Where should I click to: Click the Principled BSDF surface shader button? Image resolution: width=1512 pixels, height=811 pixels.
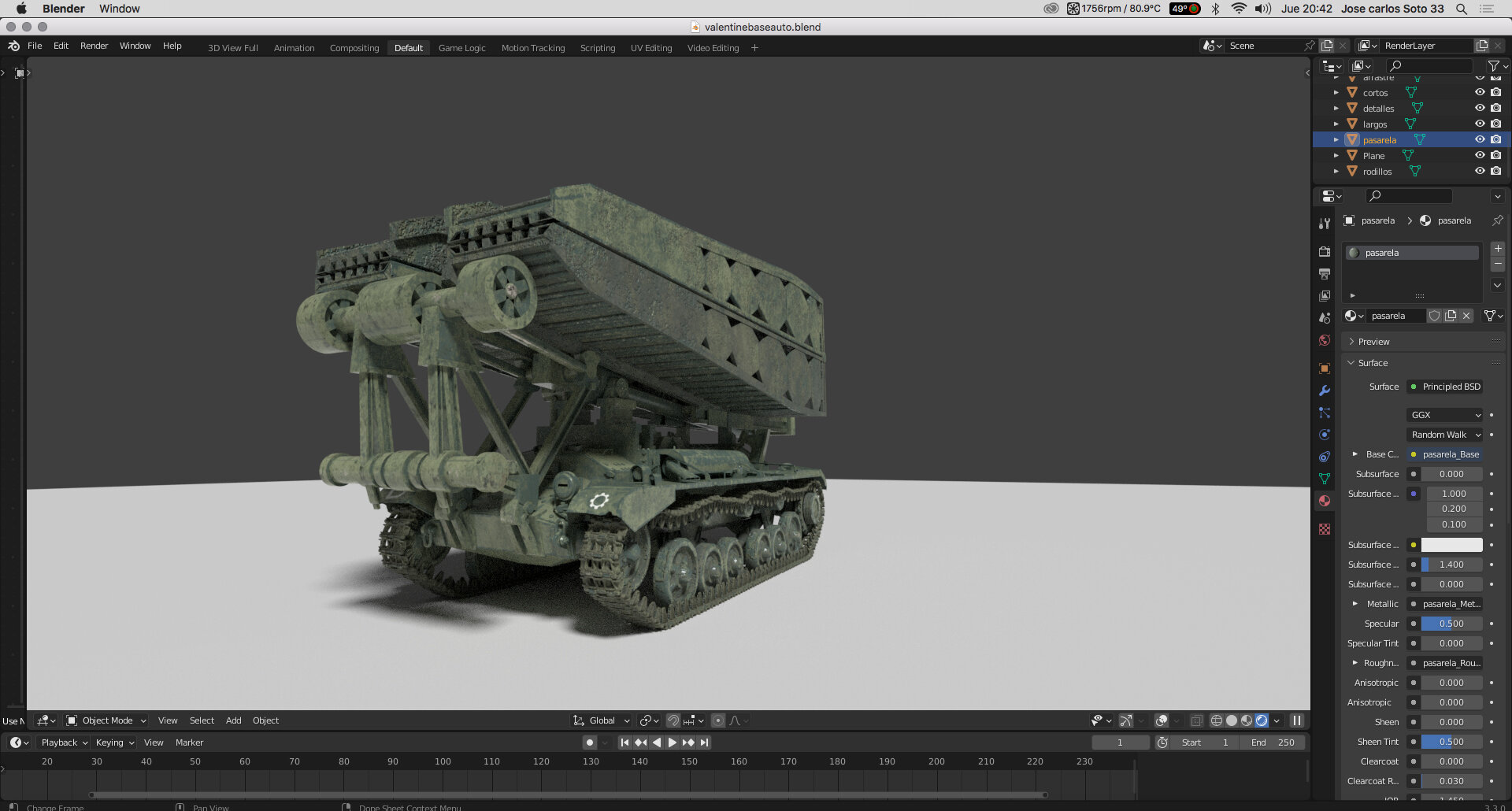(1444, 387)
